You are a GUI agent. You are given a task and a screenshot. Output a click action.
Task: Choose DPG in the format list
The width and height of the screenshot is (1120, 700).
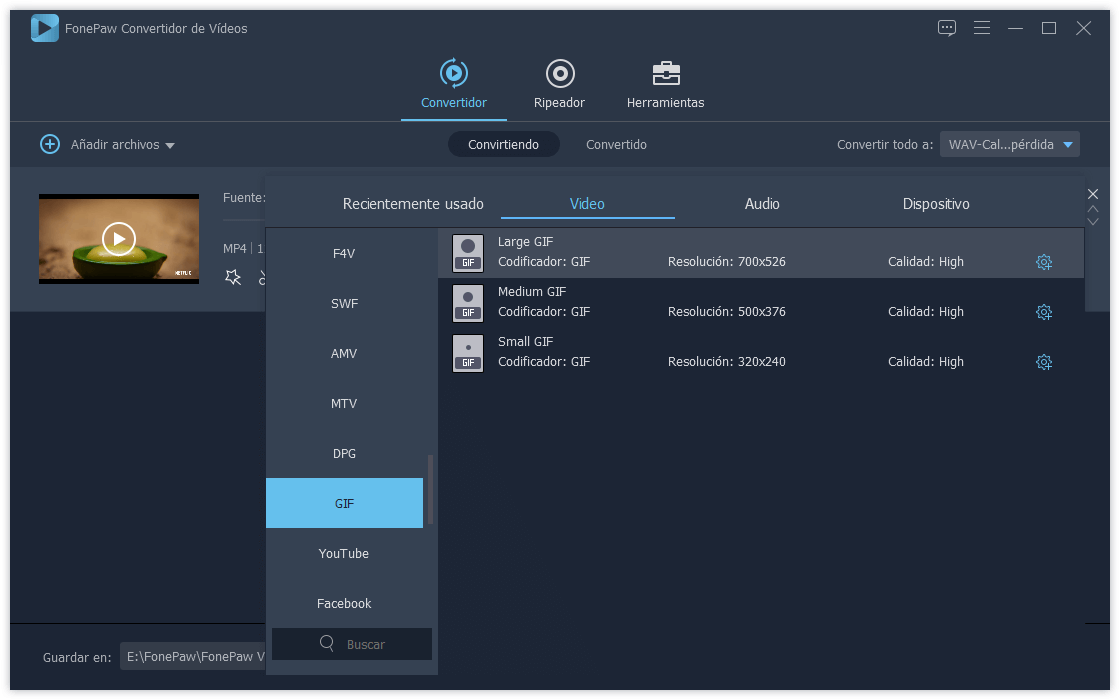[344, 454]
